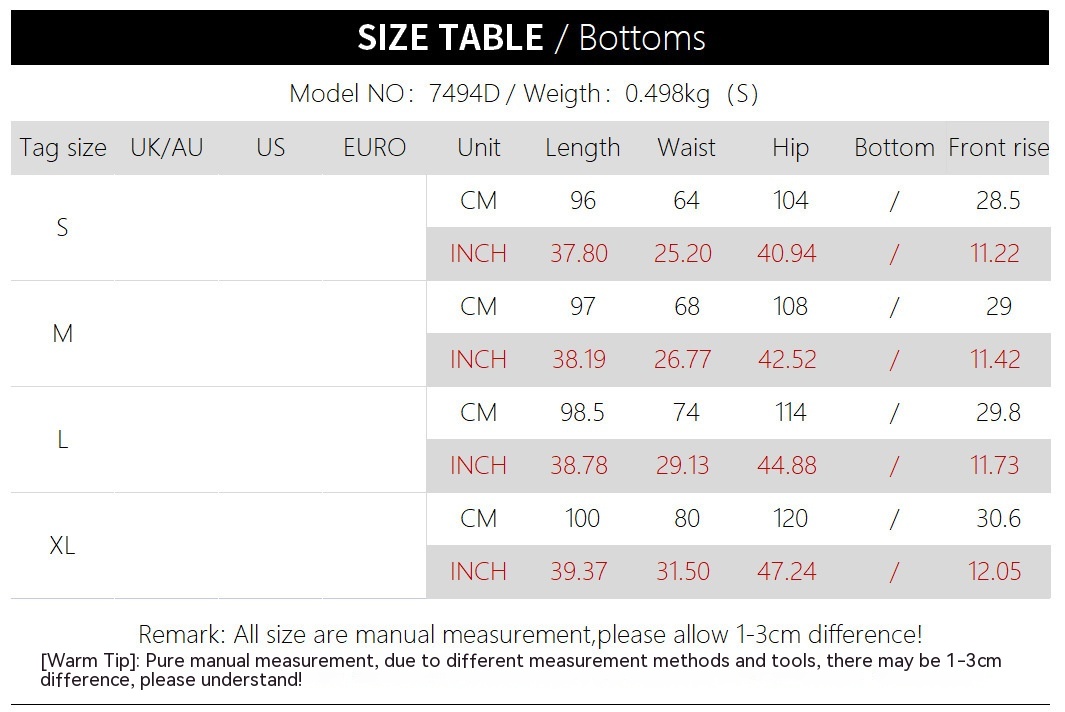The image size is (1065, 712).
Task: Click the Remark manual measurement text
Action: point(530,634)
